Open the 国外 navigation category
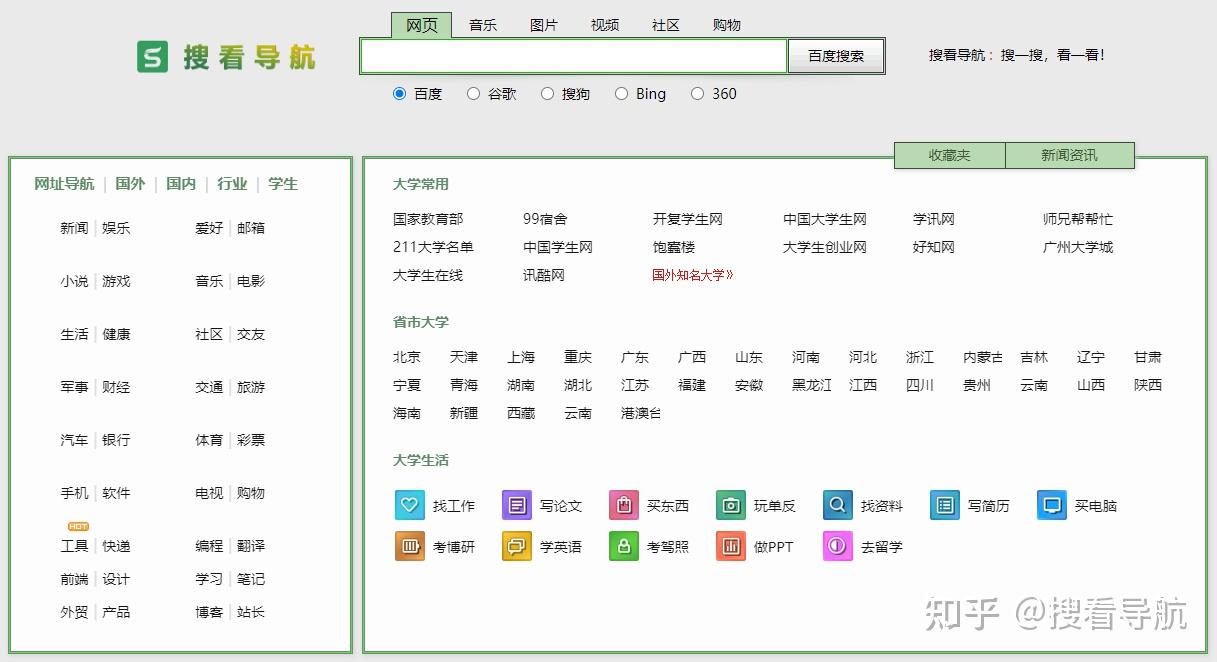The height and width of the screenshot is (662, 1217). [130, 184]
